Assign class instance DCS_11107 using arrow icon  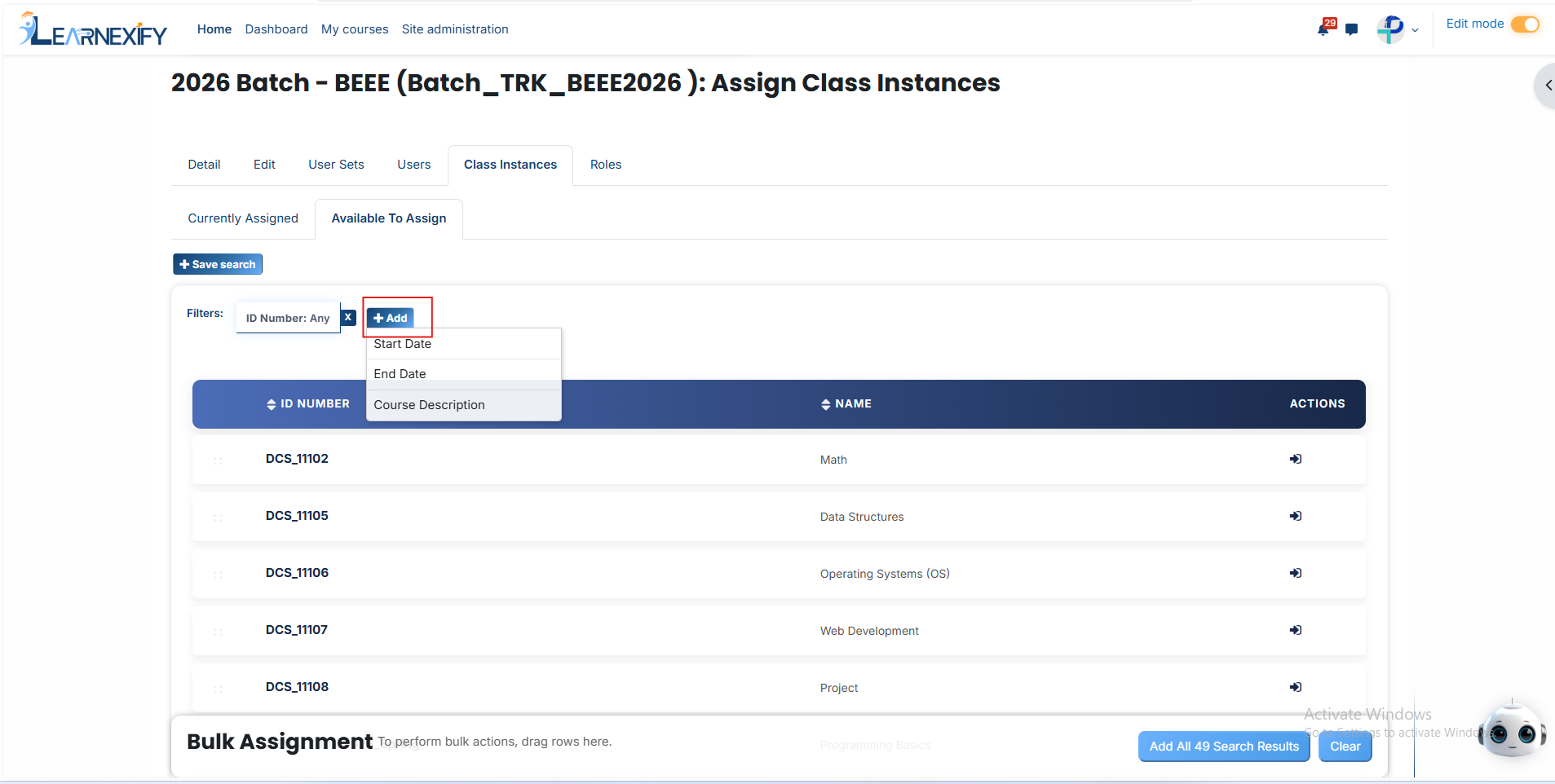[1296, 630]
